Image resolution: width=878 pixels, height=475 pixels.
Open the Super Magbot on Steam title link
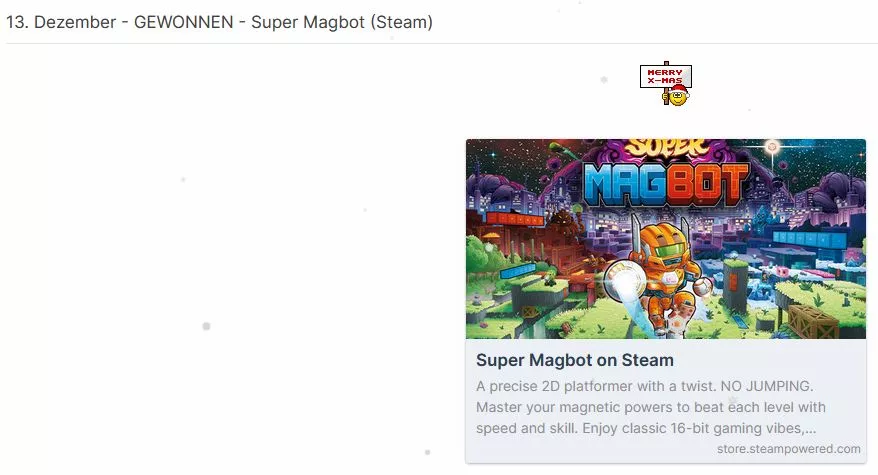coord(575,360)
